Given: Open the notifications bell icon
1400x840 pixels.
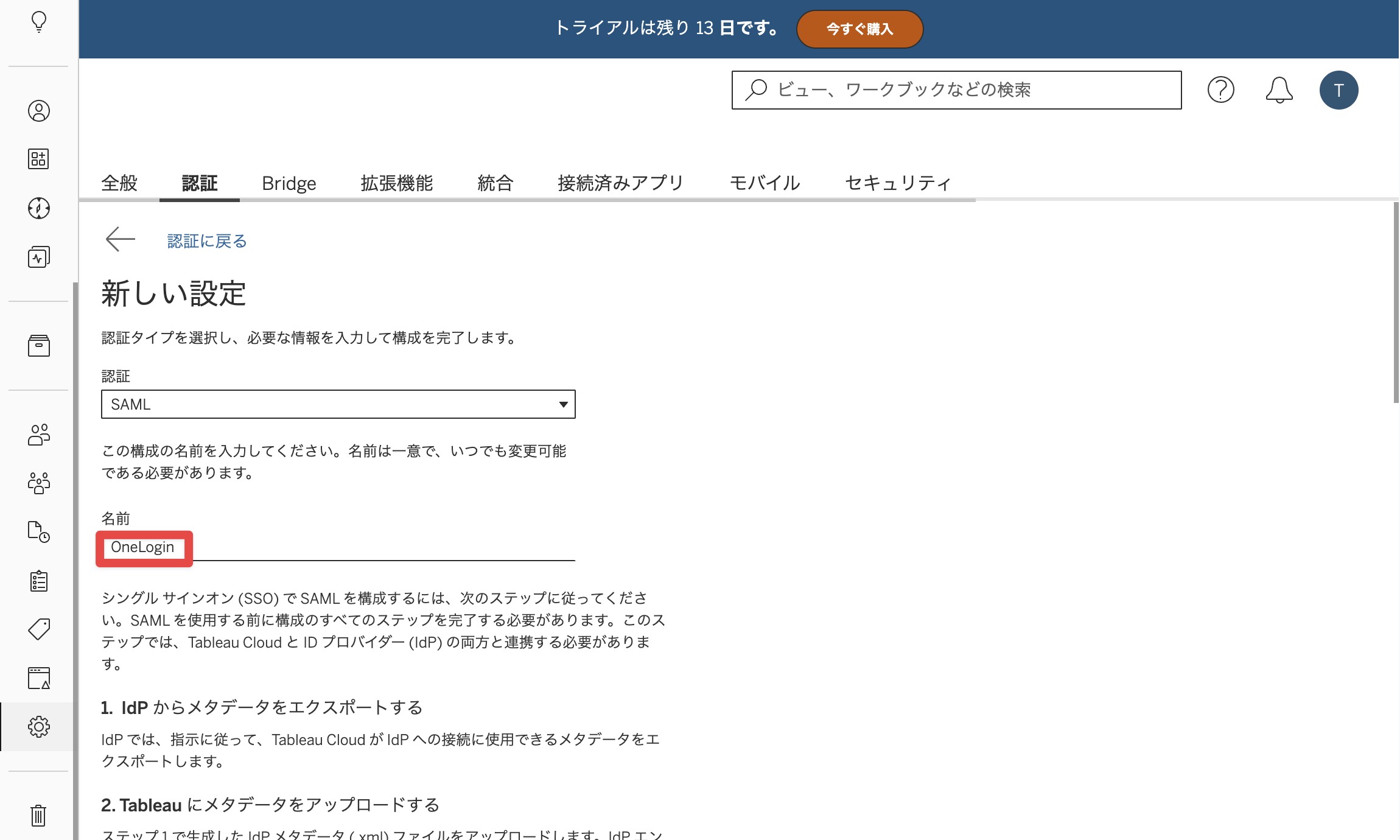Looking at the screenshot, I should (x=1279, y=90).
